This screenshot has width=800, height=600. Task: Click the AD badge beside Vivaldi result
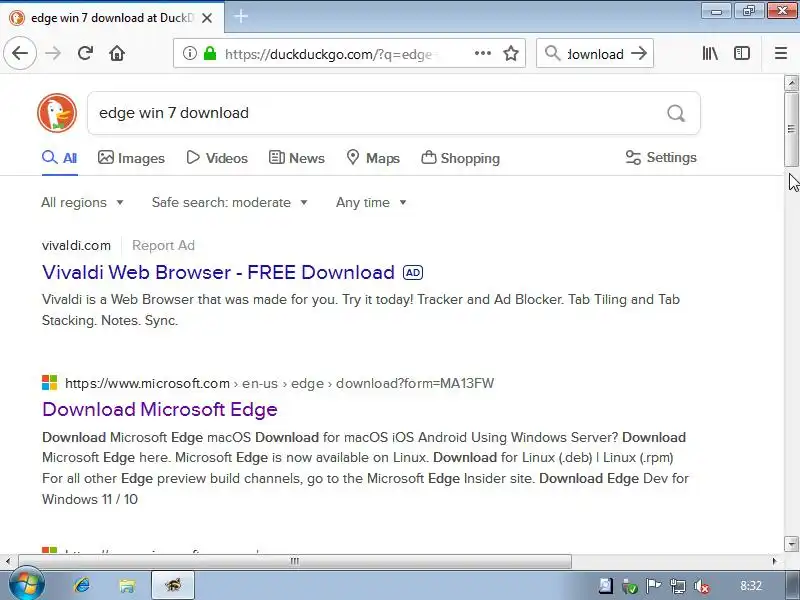point(413,272)
